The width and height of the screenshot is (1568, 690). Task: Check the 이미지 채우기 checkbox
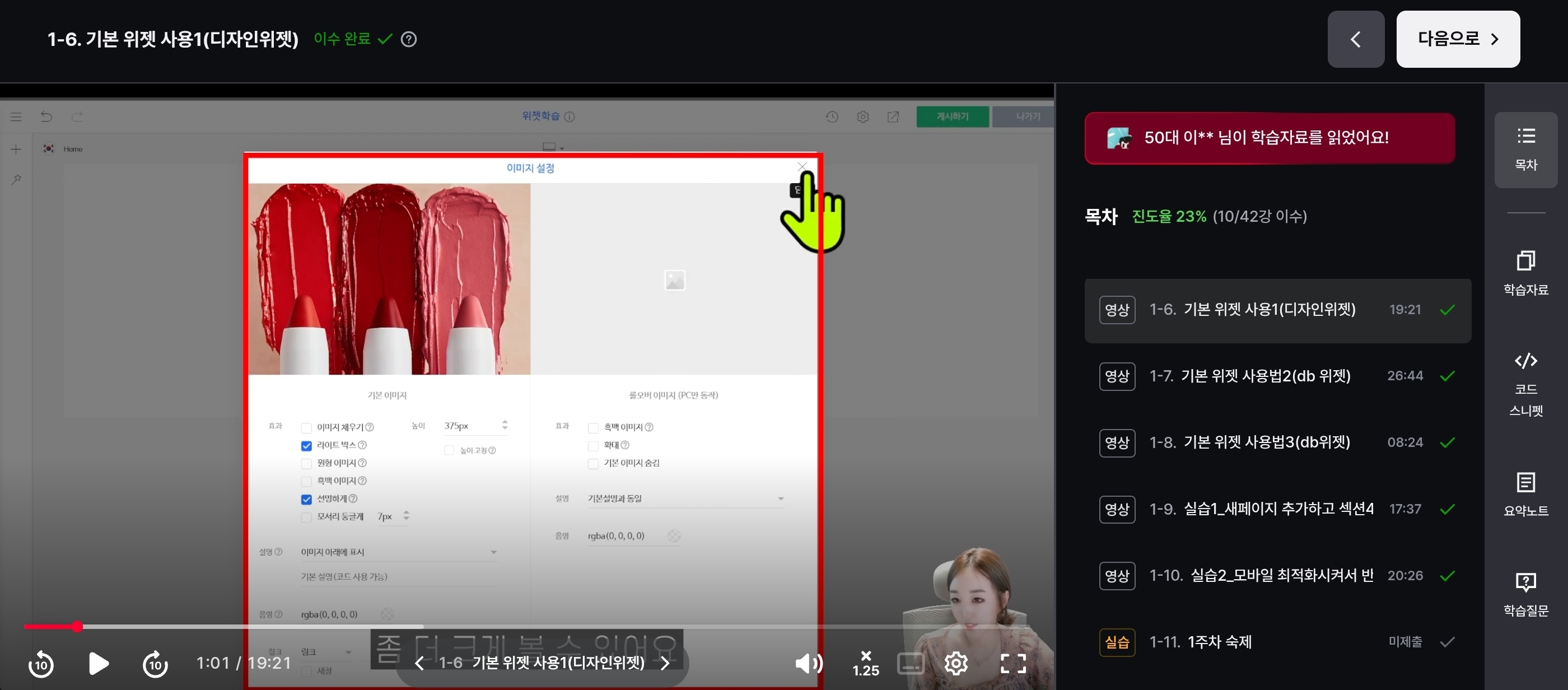pos(306,427)
